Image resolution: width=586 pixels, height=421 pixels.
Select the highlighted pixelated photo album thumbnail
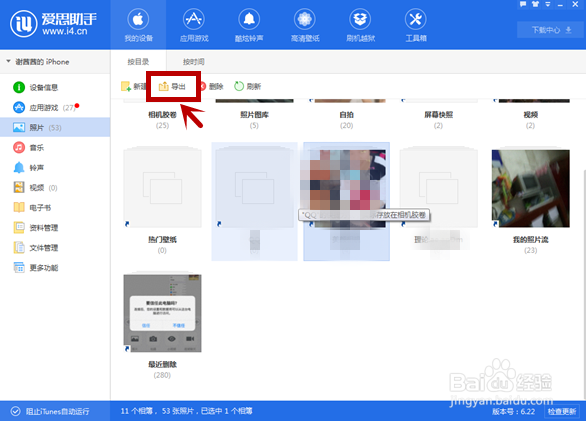346,188
